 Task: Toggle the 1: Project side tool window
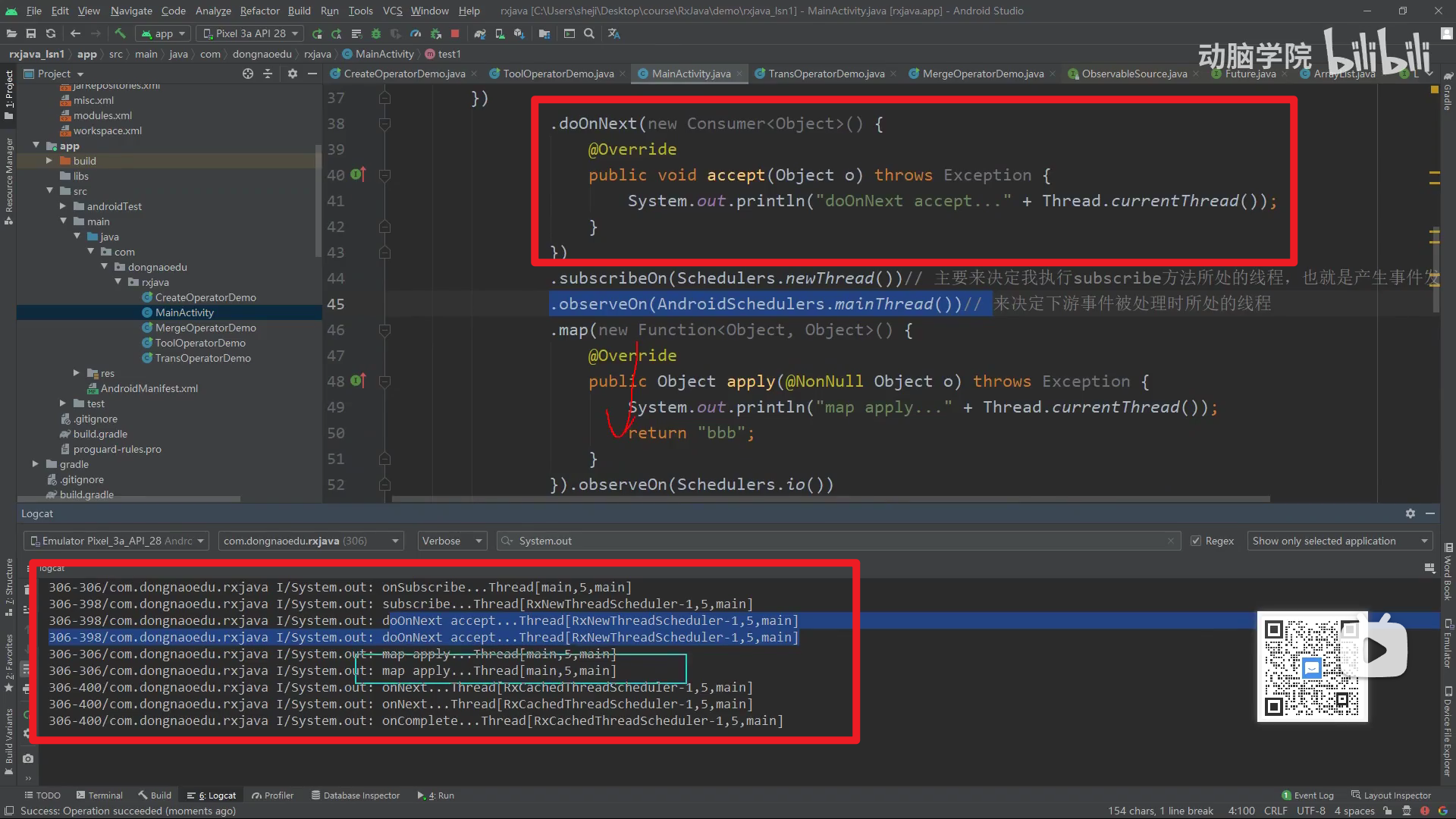pos(8,95)
